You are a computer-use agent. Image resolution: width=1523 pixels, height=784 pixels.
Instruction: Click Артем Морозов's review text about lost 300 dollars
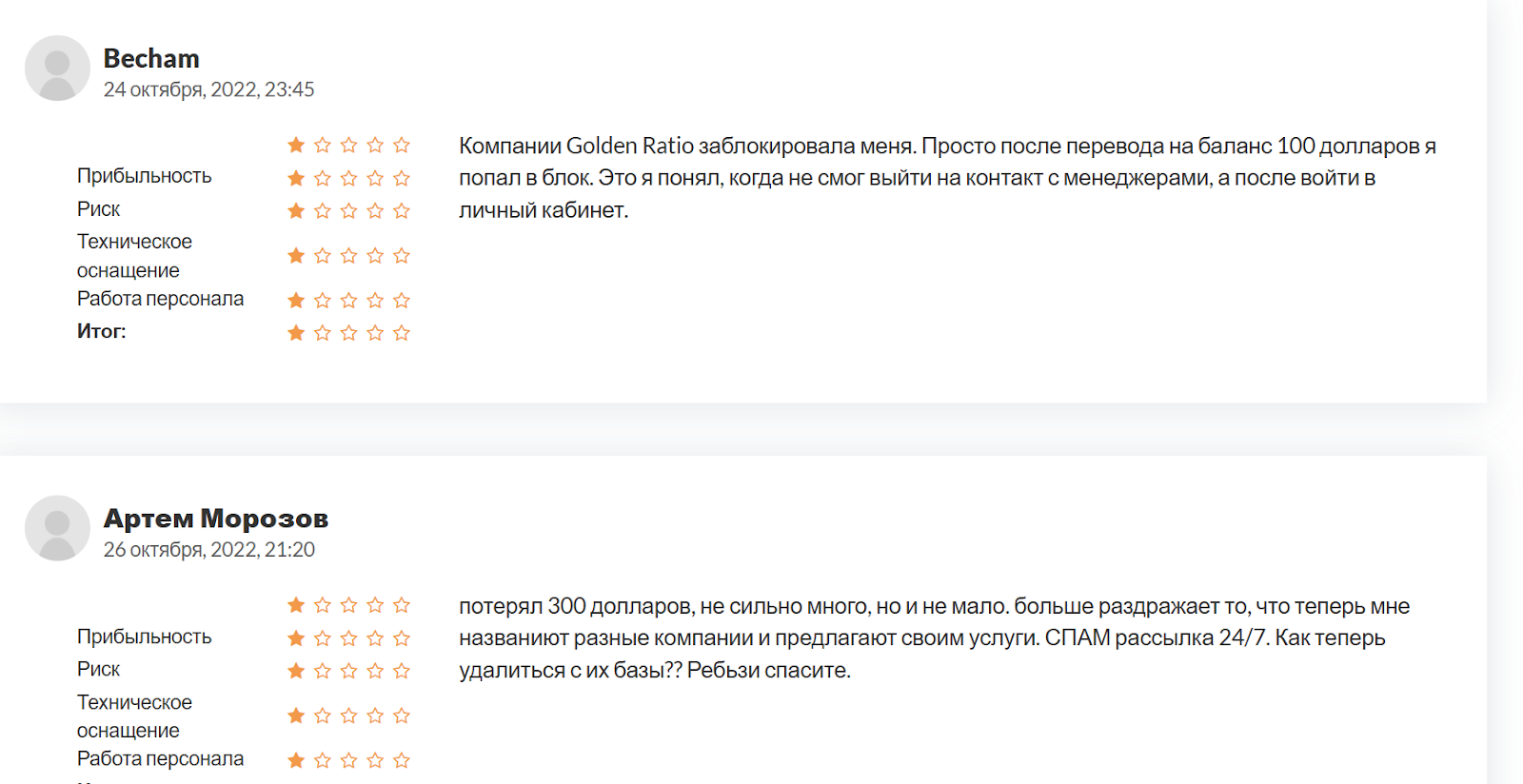933,637
